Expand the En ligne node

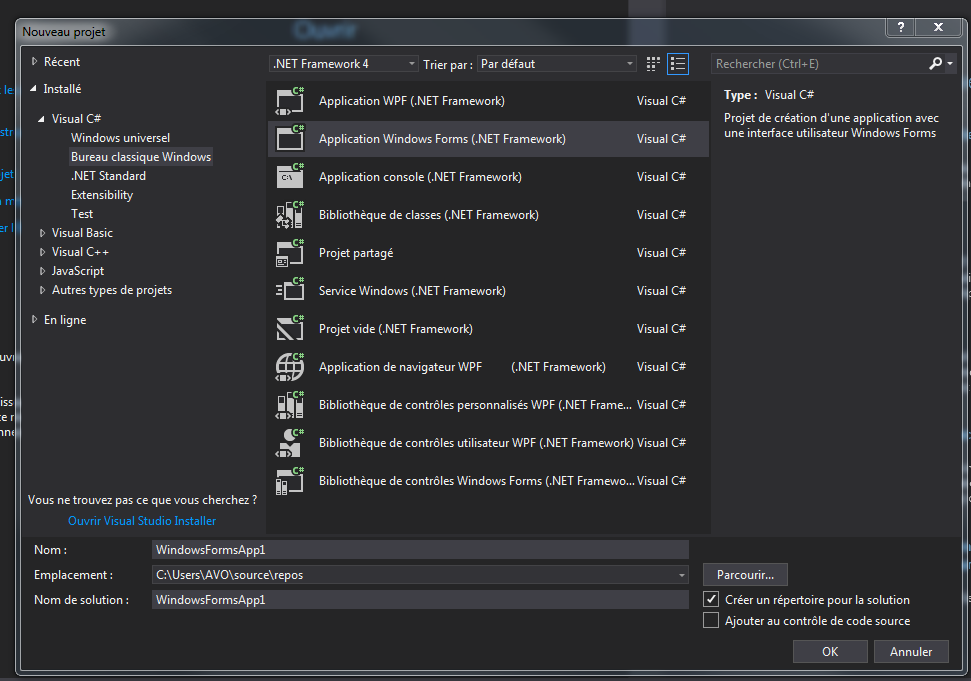click(35, 319)
